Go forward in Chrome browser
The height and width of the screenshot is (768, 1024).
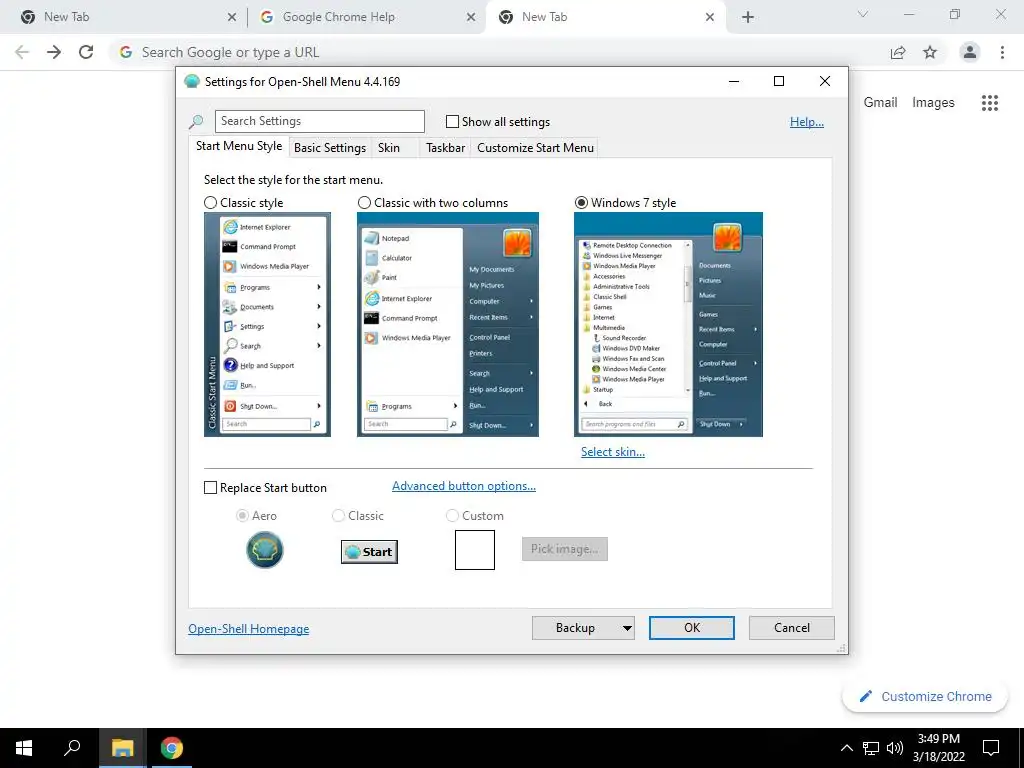54,52
